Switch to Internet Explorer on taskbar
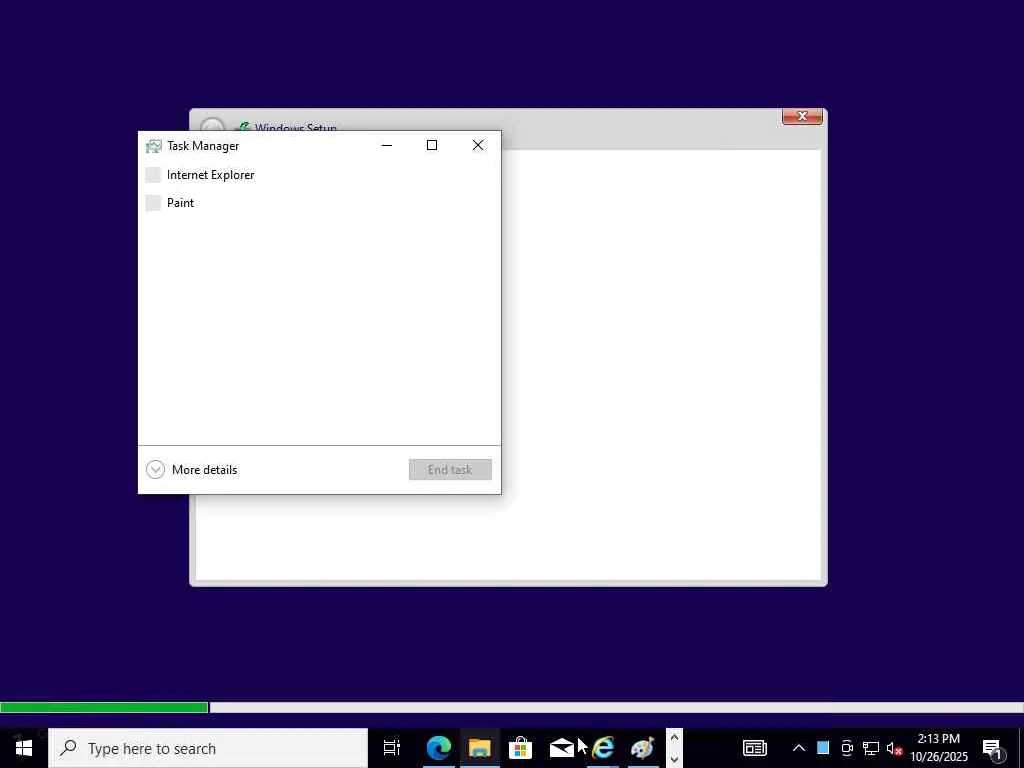Screen dimensions: 1024x768 (x=603, y=748)
